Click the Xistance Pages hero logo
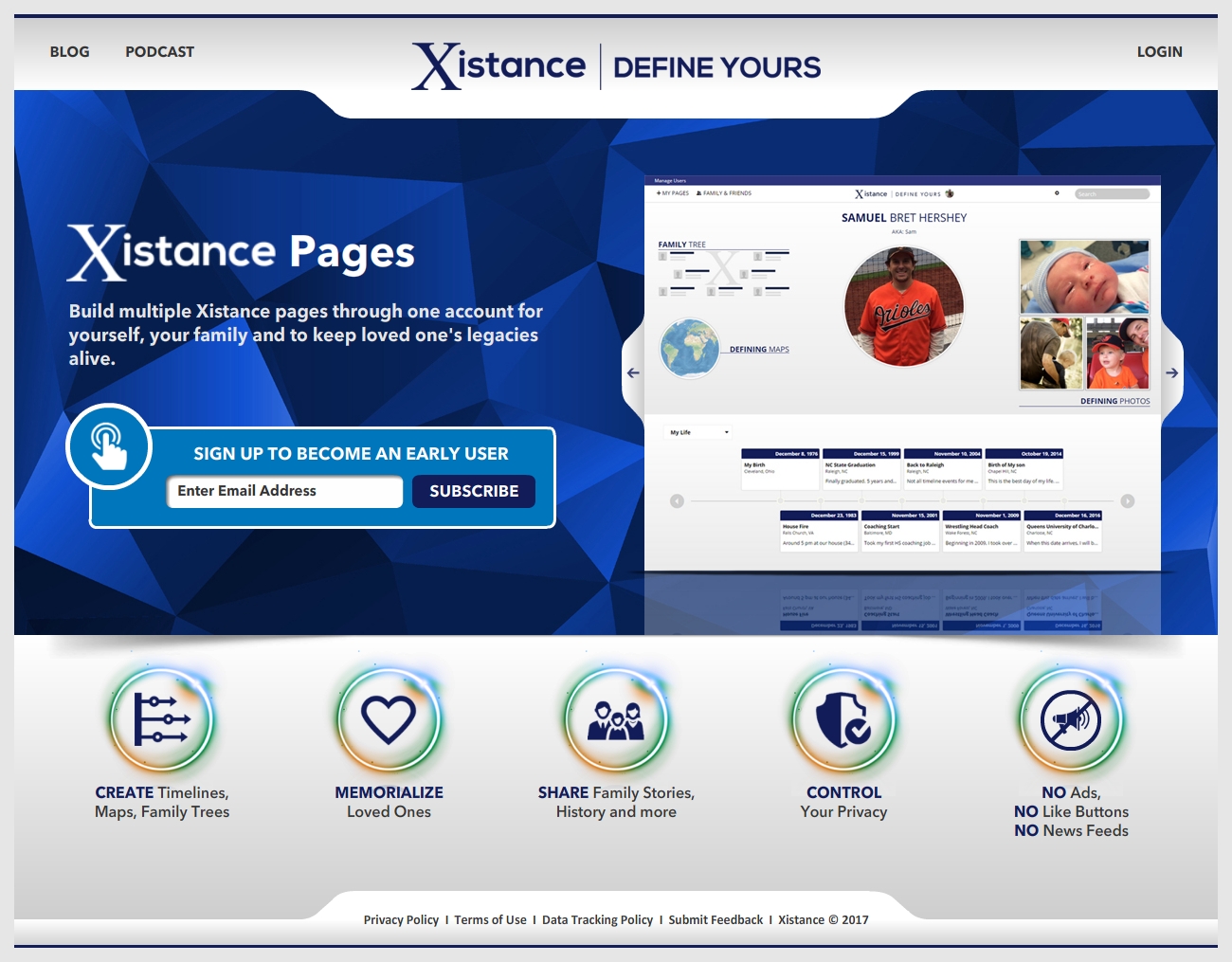The image size is (1232, 962). tap(241, 253)
